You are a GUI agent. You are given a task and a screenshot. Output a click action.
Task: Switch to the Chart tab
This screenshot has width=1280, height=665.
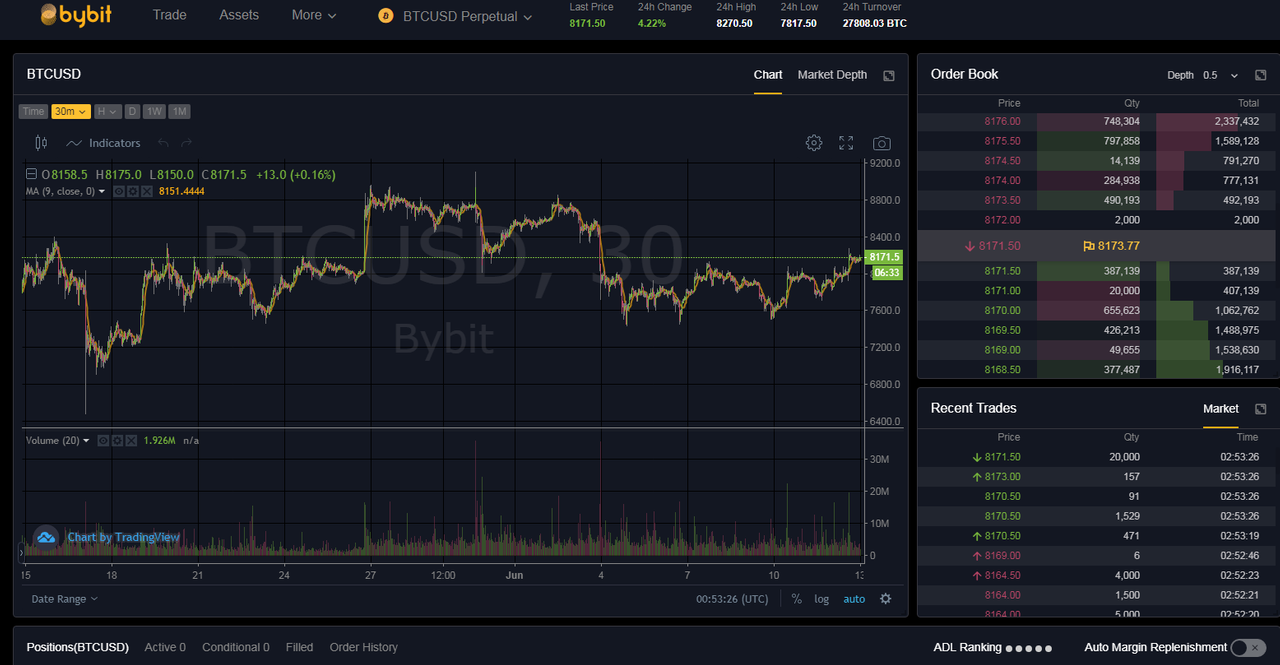click(768, 75)
